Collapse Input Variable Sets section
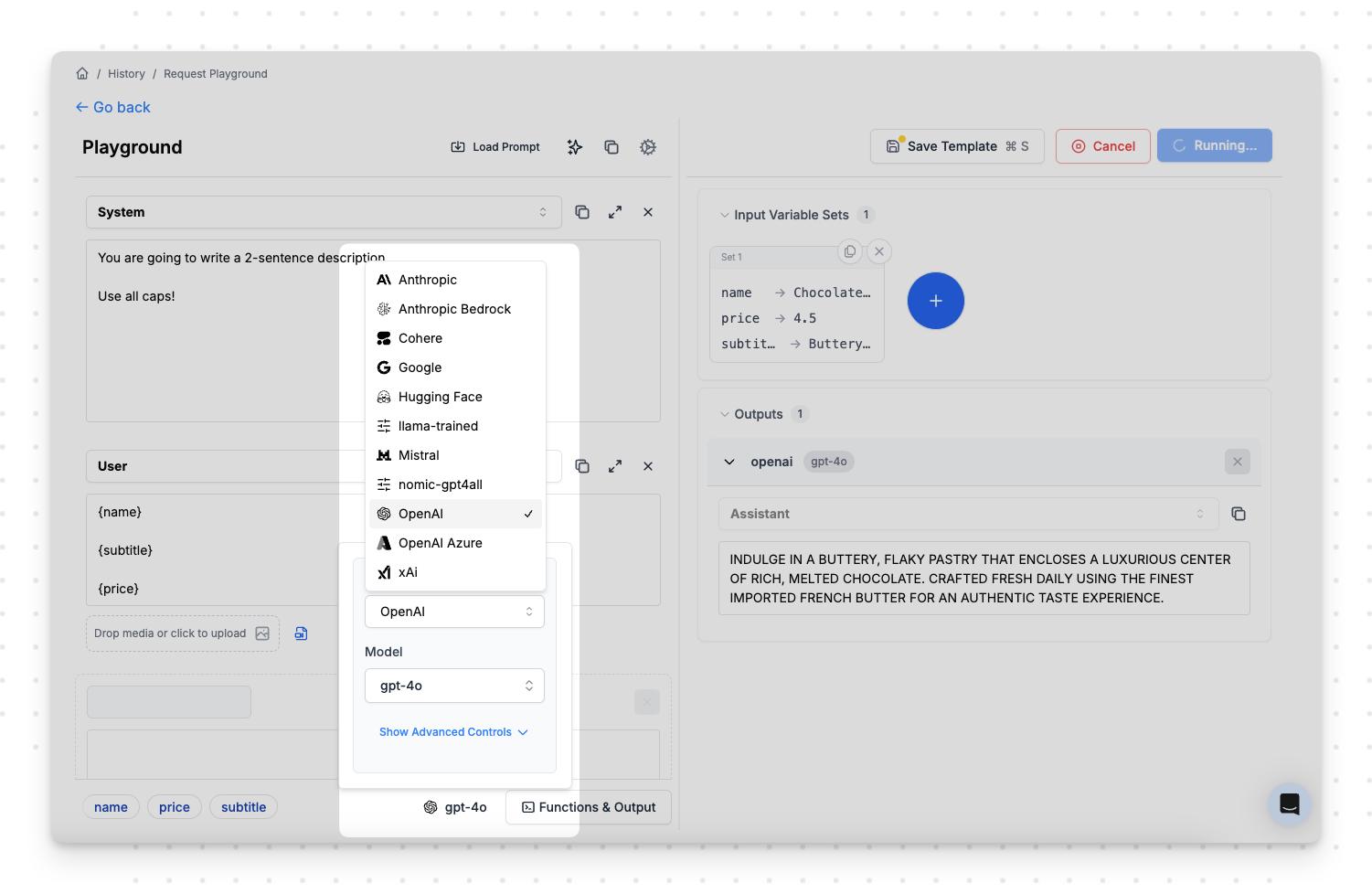 724,215
